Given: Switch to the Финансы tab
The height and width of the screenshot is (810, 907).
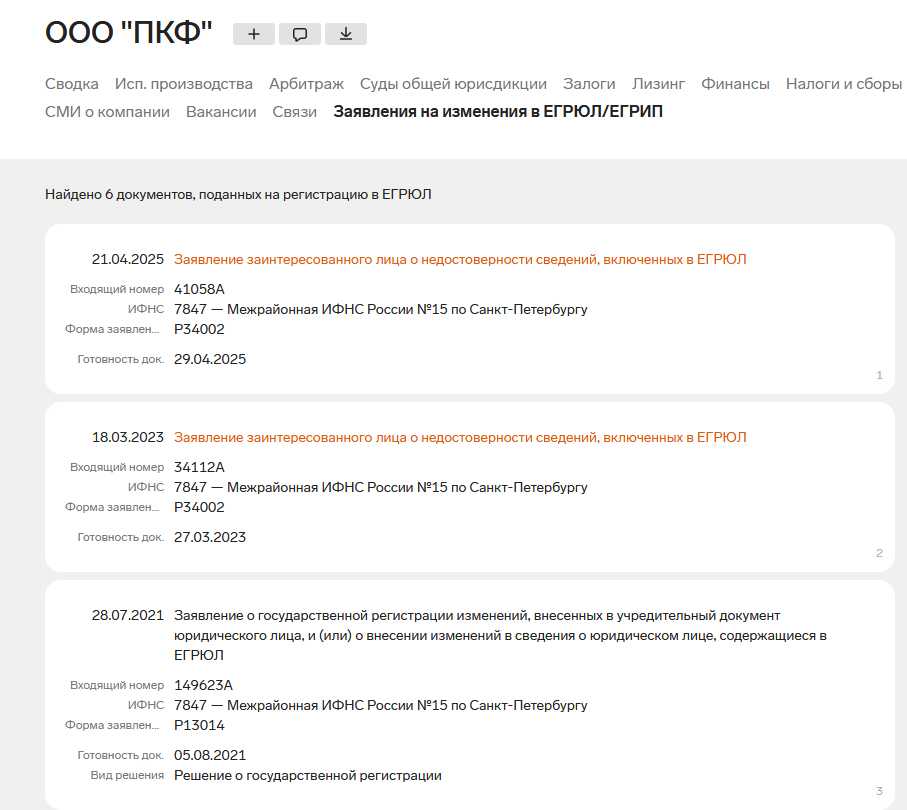Looking at the screenshot, I should pyautogui.click(x=735, y=84).
